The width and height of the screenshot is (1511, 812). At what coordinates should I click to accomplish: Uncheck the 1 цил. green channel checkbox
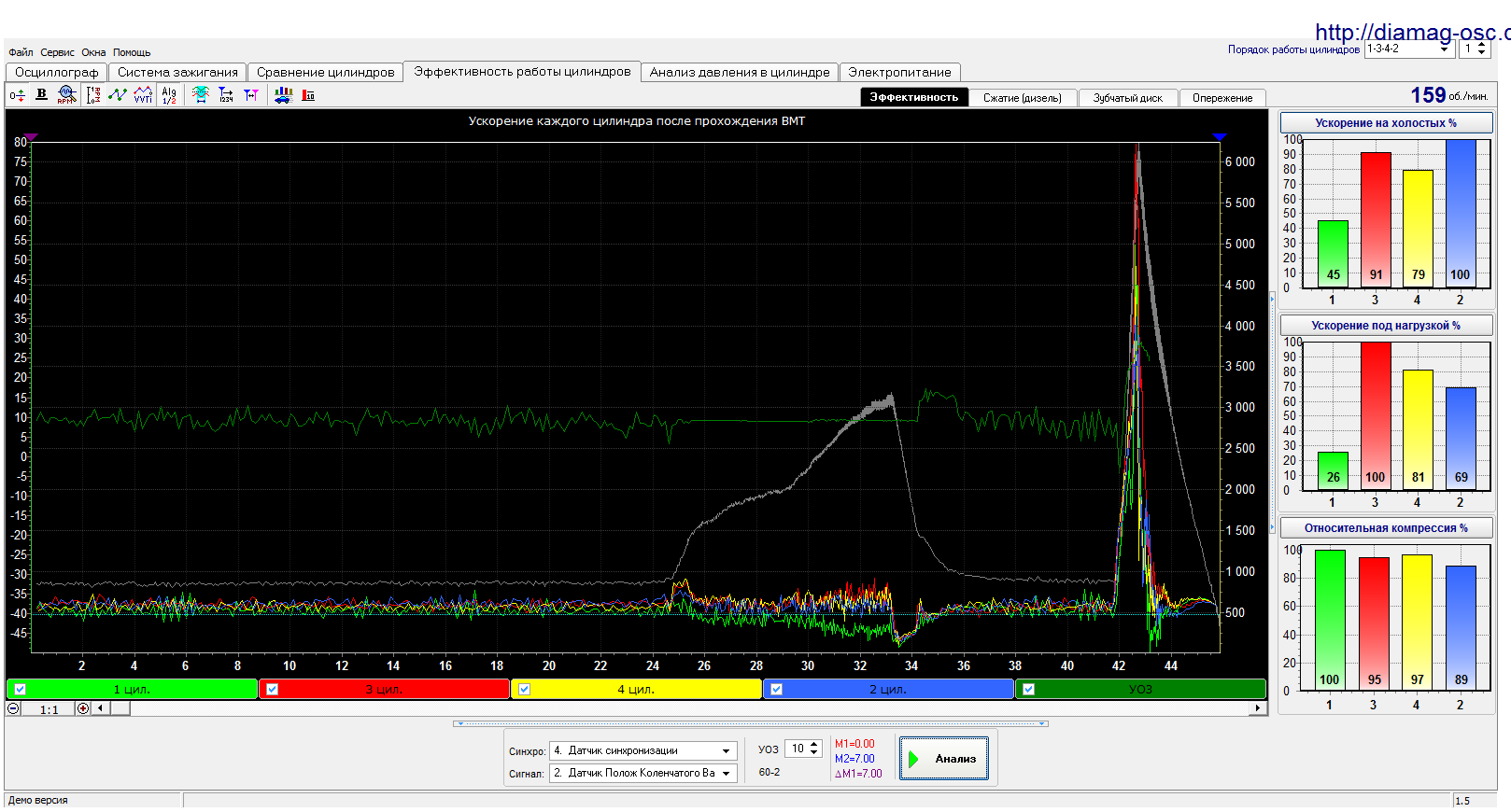20,690
